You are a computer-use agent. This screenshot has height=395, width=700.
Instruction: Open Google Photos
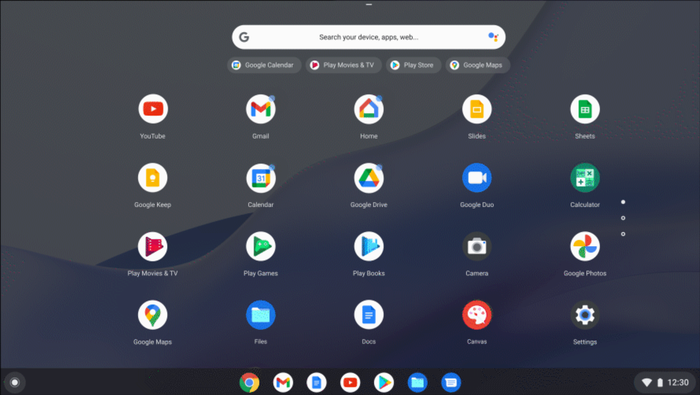click(x=585, y=246)
